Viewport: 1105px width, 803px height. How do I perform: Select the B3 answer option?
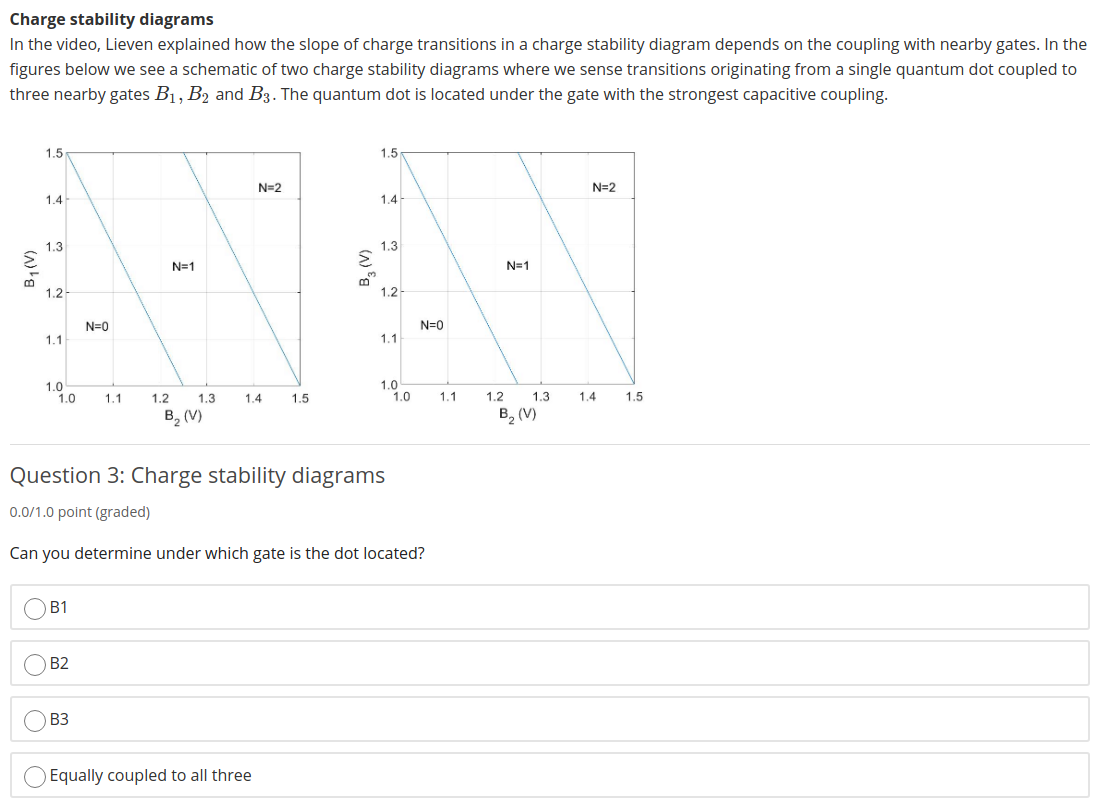point(33,718)
